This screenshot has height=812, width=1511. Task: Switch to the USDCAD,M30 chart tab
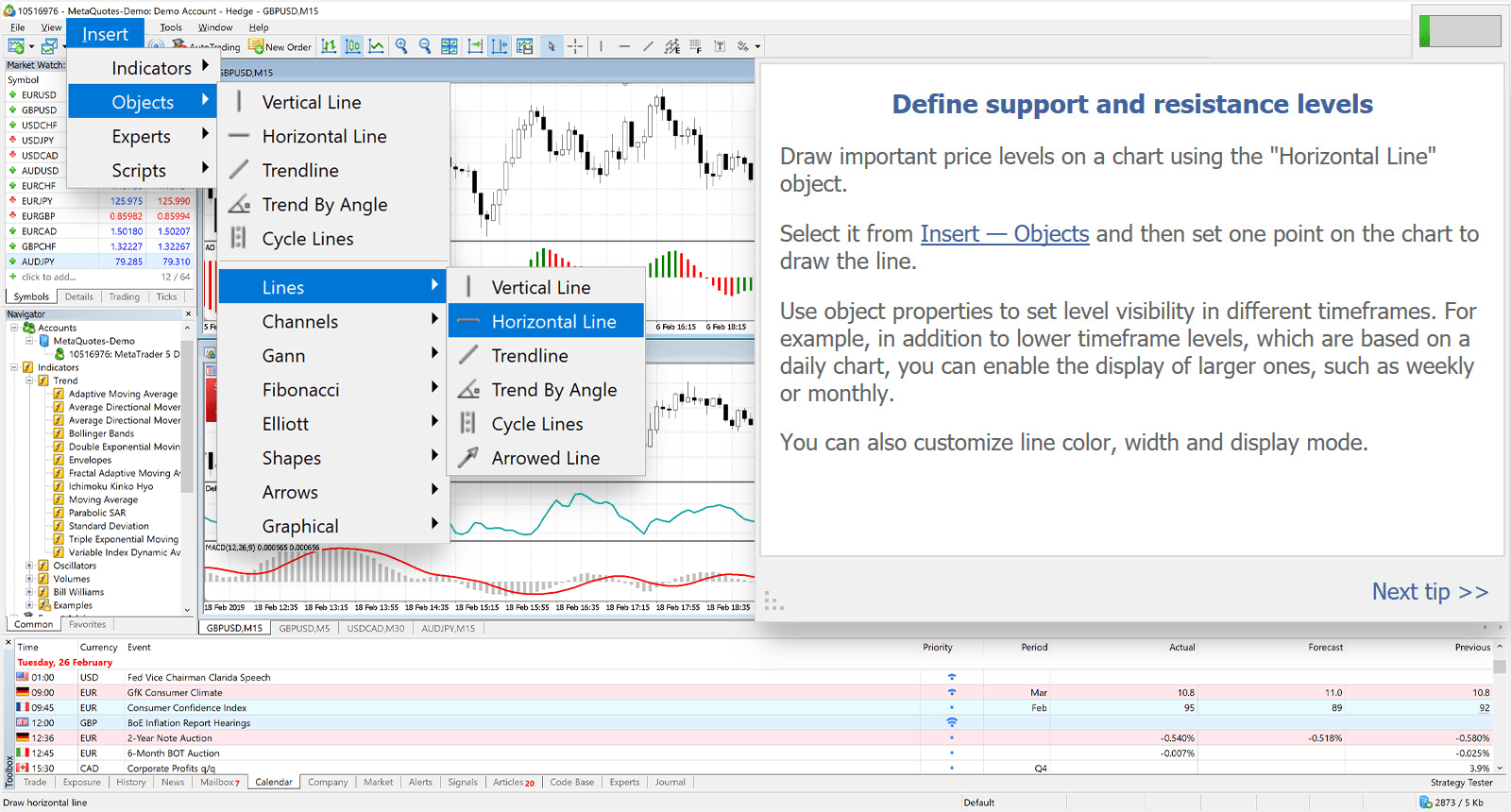coord(375,628)
